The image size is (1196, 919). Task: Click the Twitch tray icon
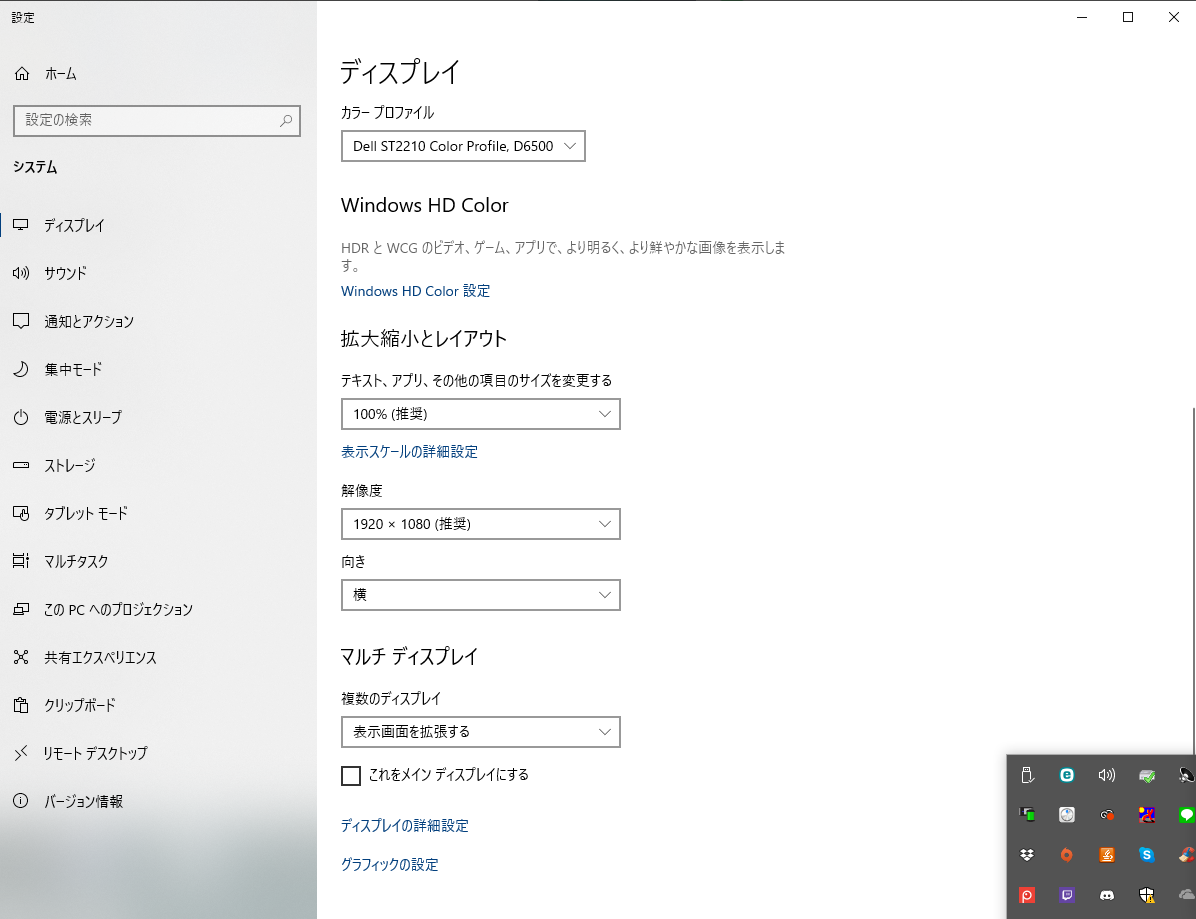pos(1067,895)
